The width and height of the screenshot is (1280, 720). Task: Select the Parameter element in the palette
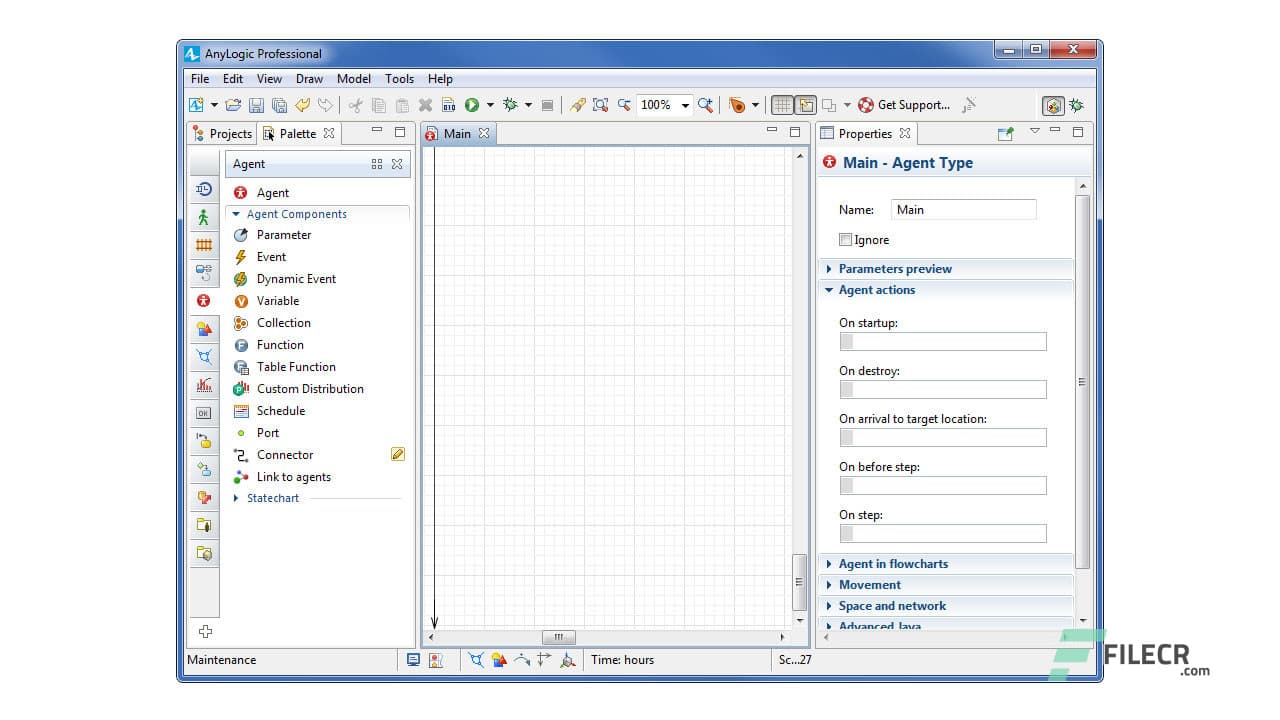(284, 235)
